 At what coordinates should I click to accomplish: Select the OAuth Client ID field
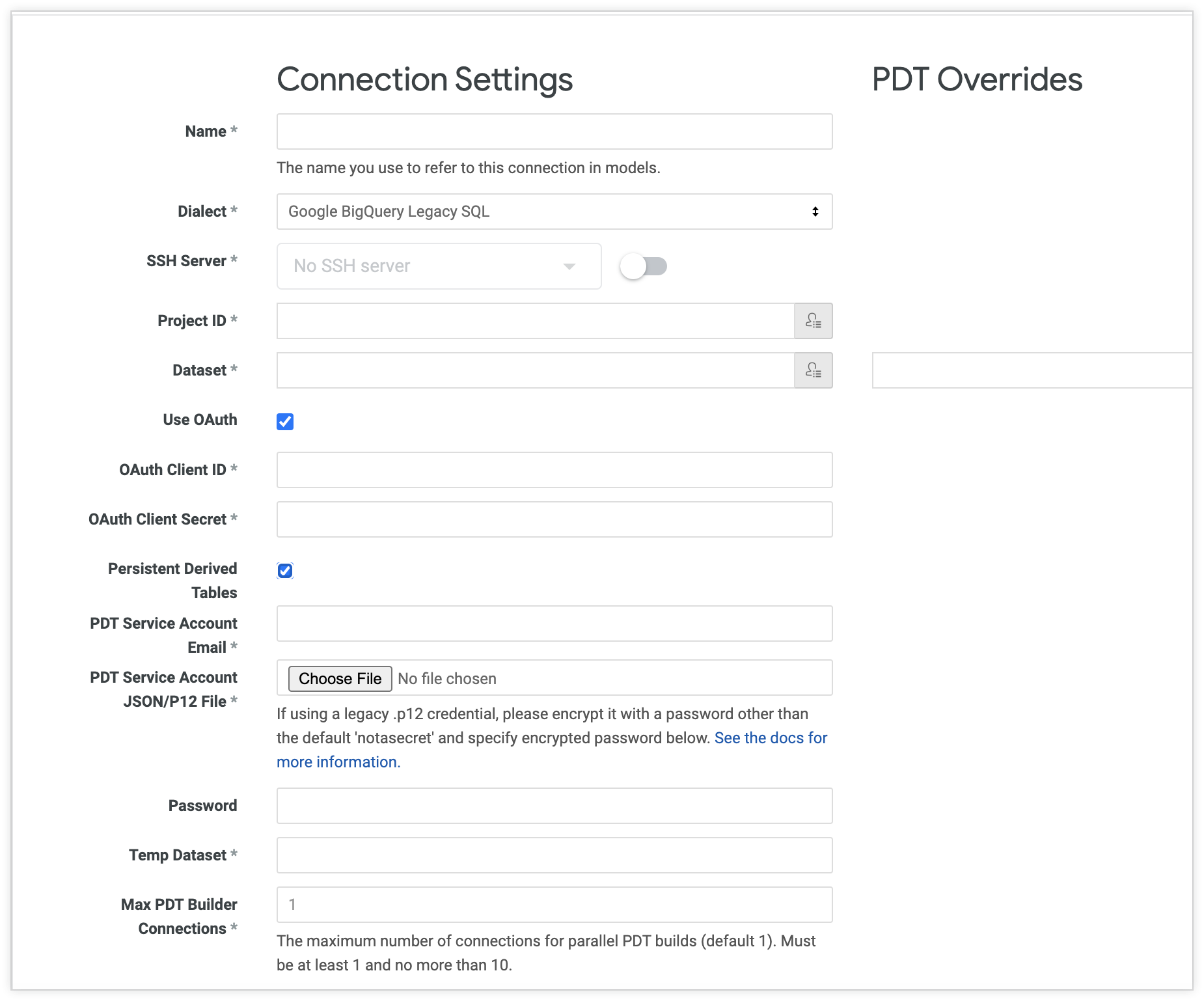click(x=554, y=470)
